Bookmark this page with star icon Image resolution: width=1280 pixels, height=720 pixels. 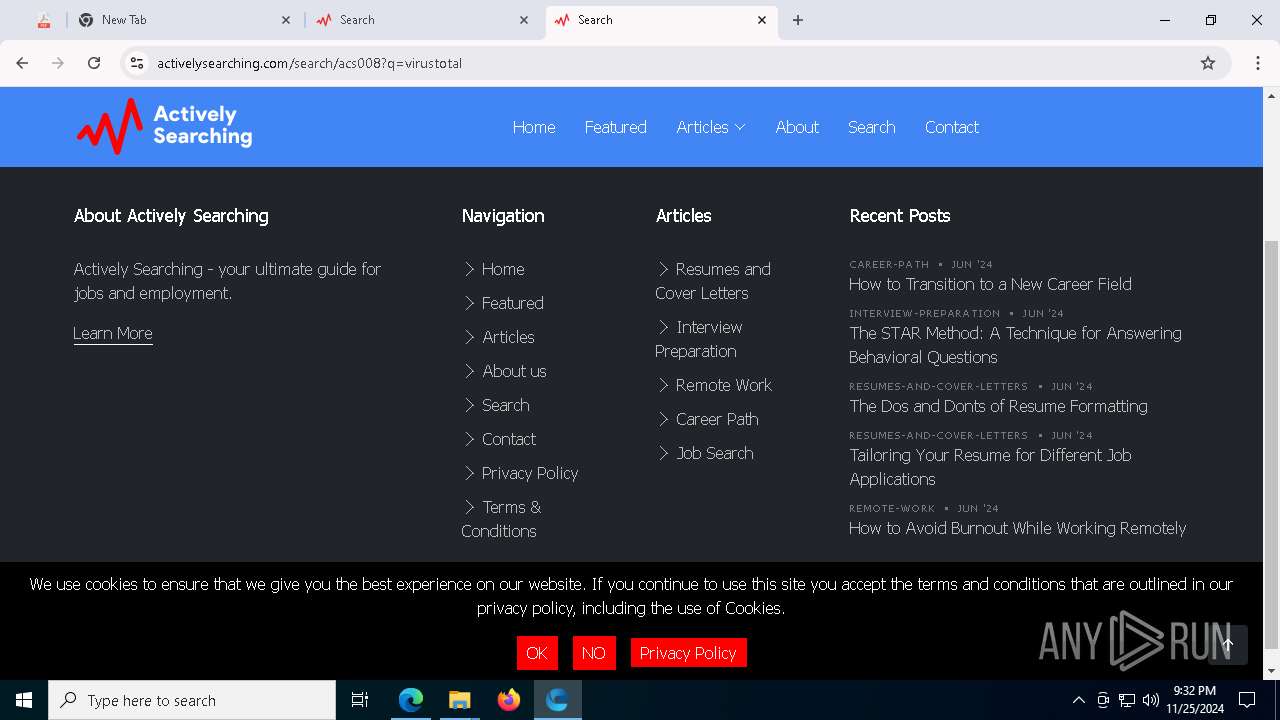1208,63
